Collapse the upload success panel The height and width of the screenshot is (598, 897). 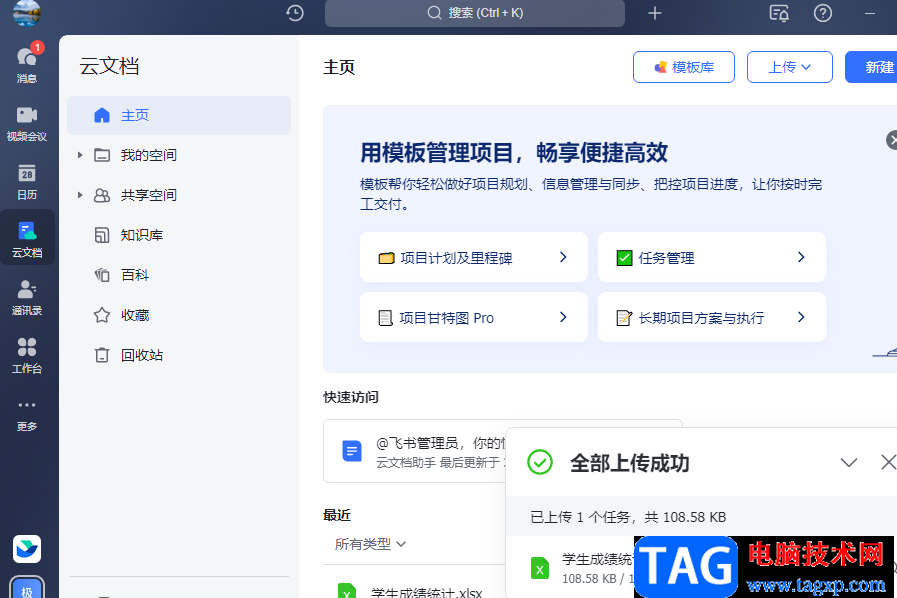click(848, 462)
